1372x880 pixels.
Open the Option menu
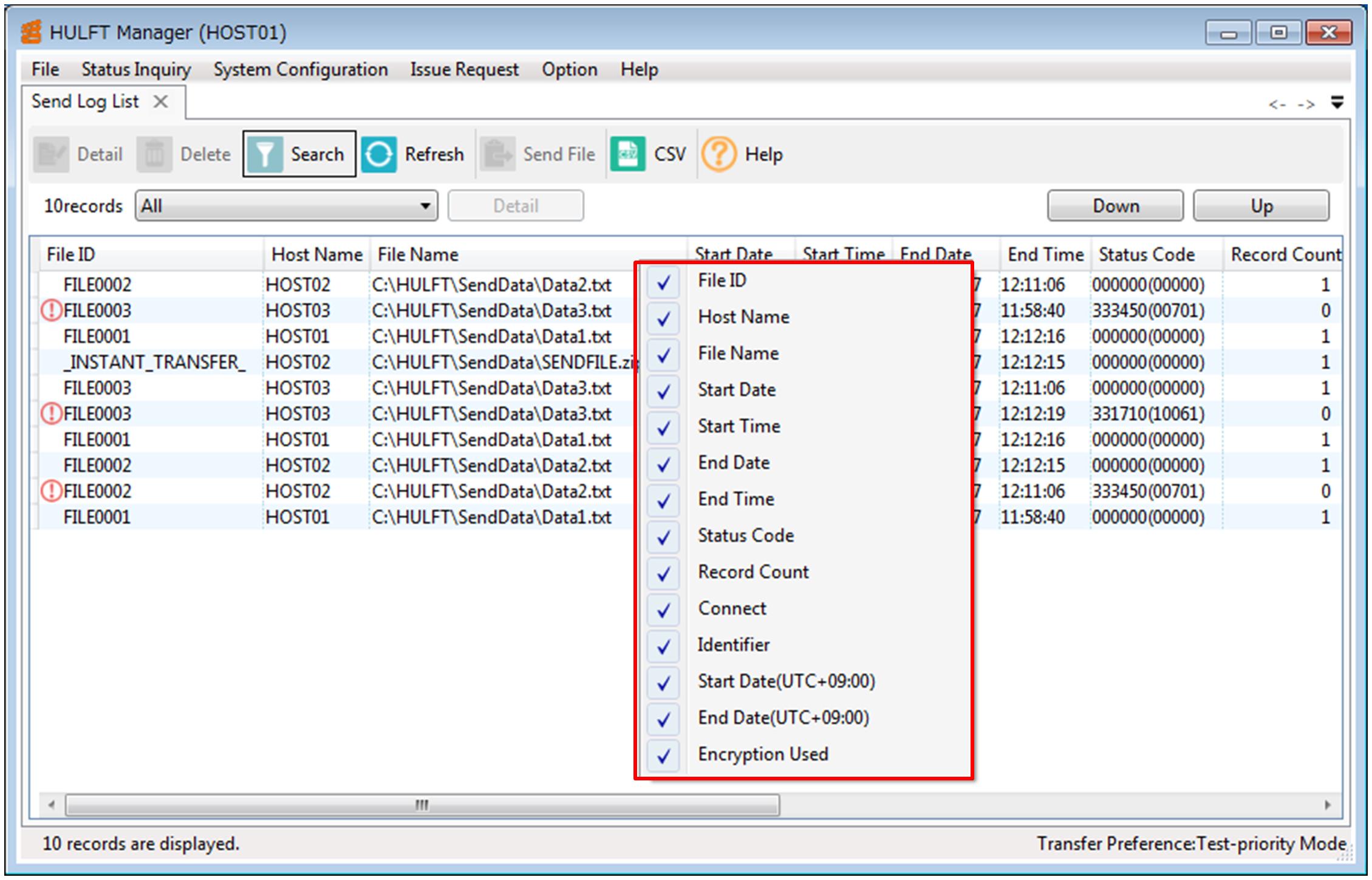click(570, 69)
